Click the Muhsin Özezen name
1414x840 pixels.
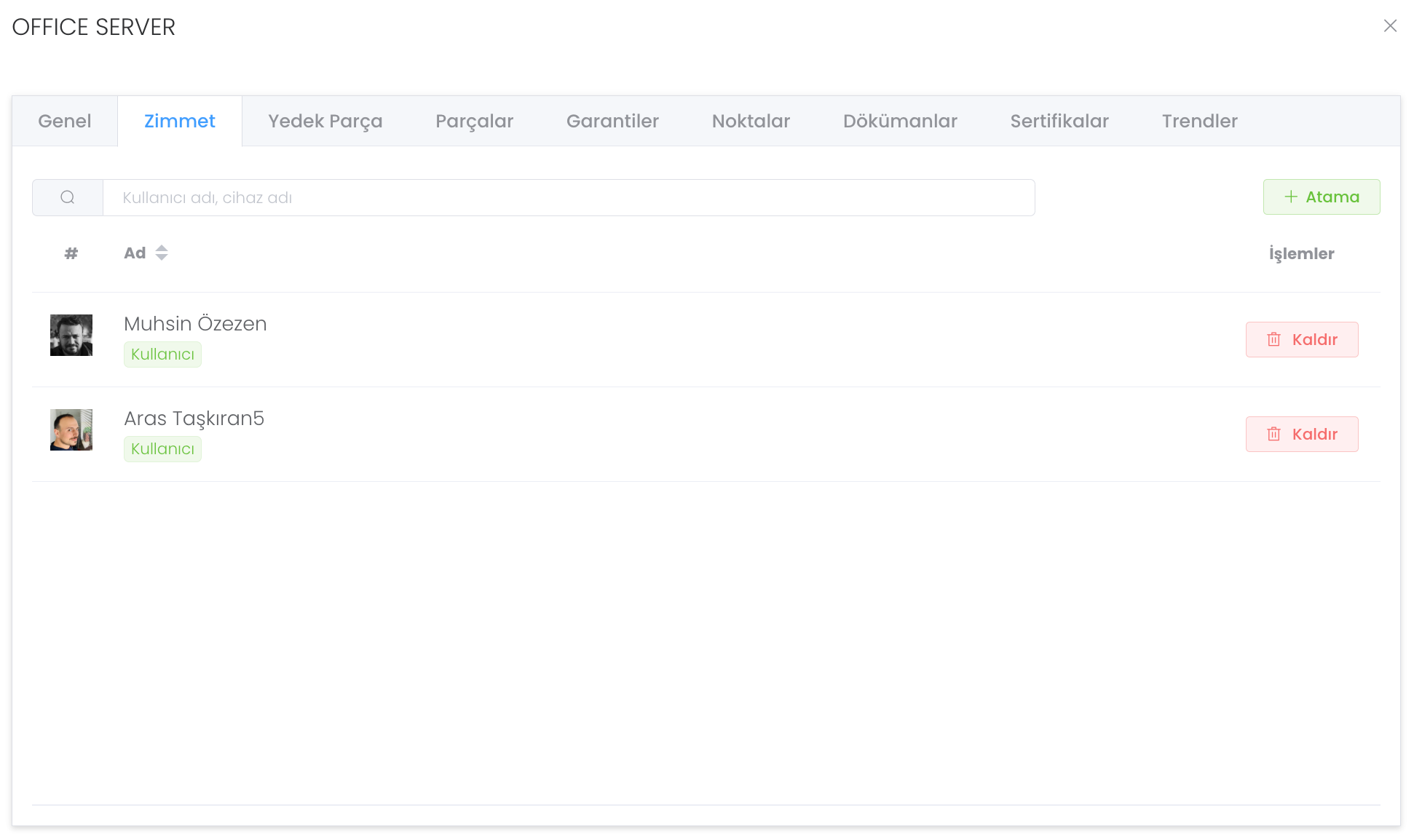point(195,324)
